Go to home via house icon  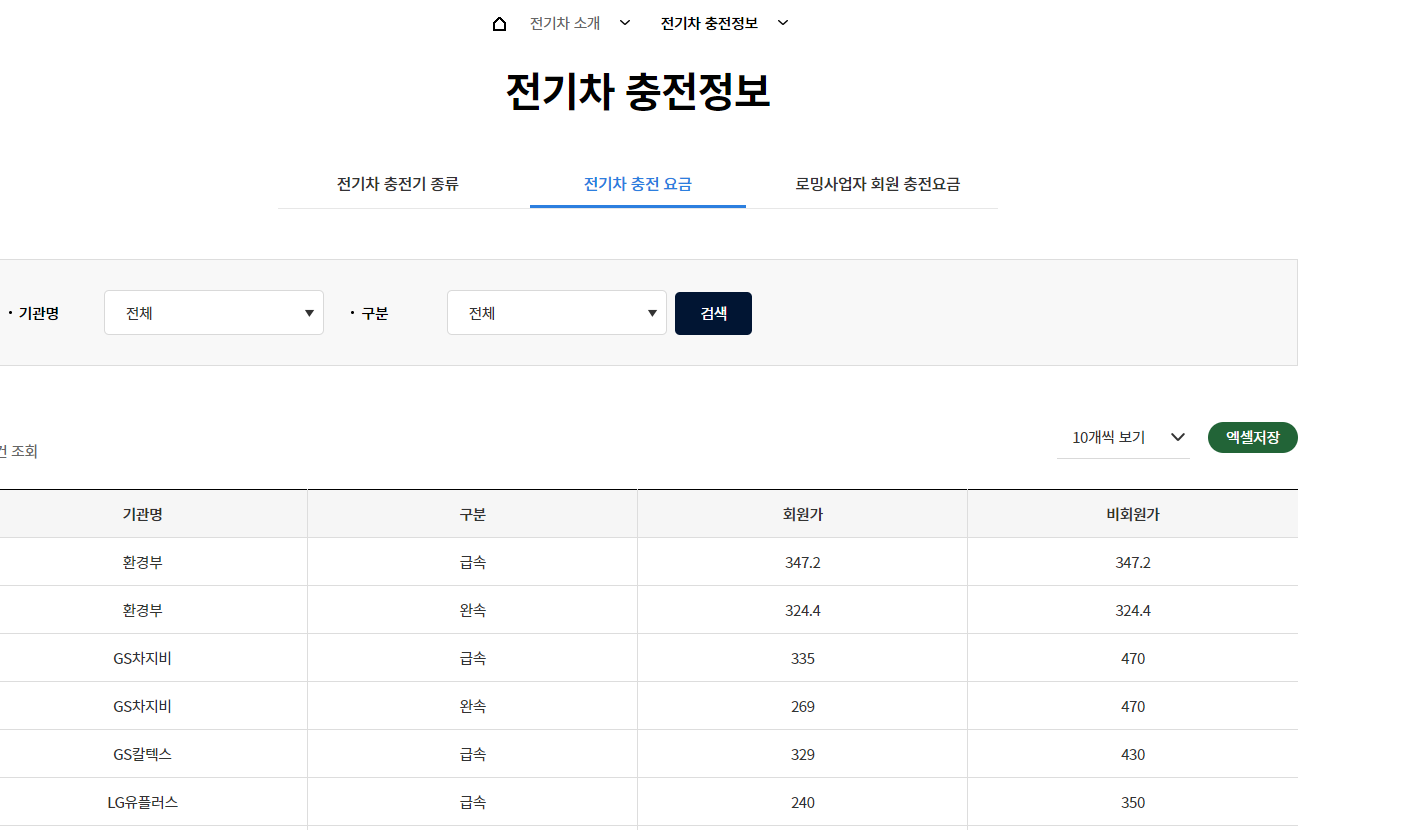point(500,23)
